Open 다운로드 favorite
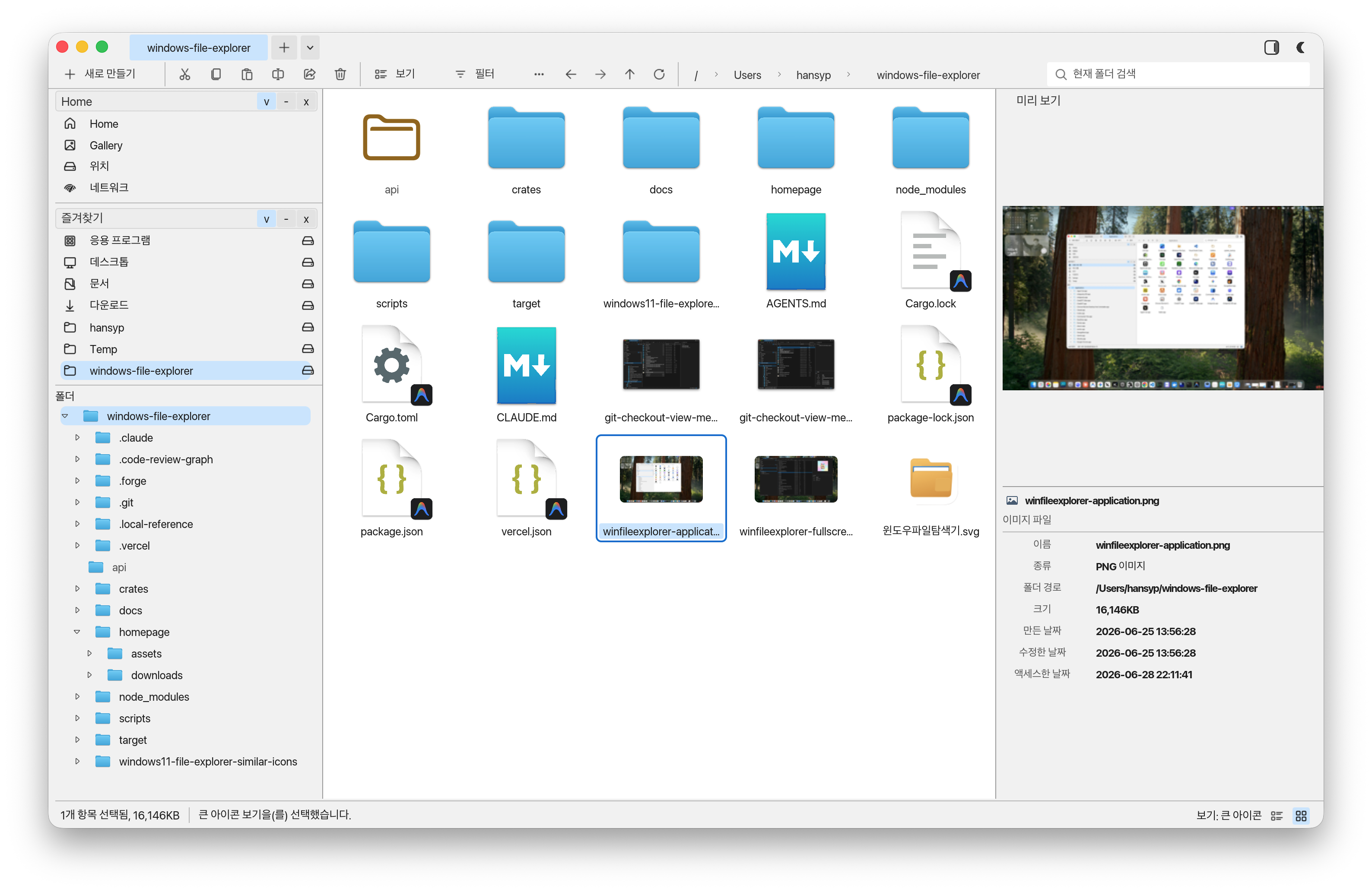 point(109,305)
